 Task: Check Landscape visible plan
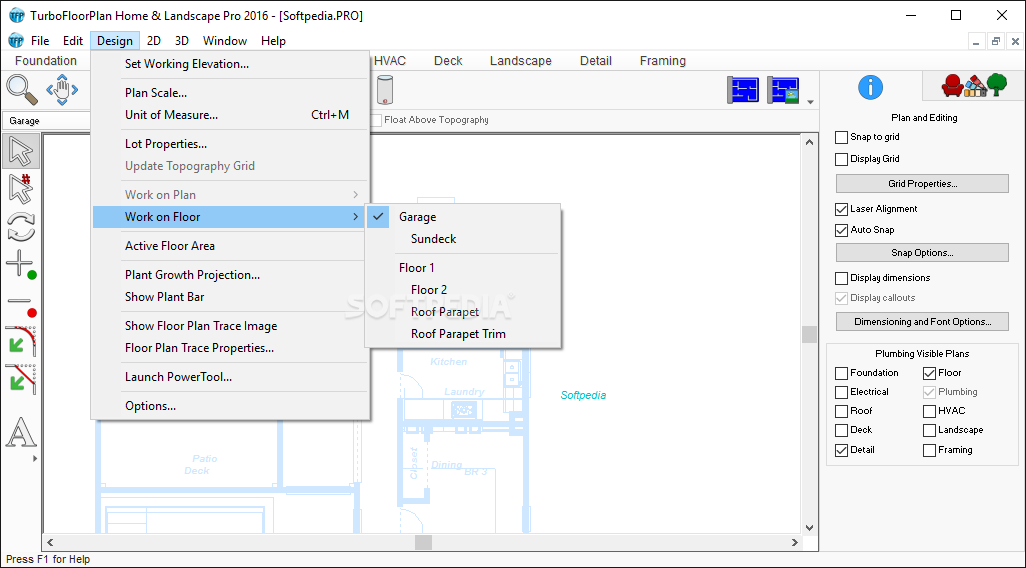[929, 431]
